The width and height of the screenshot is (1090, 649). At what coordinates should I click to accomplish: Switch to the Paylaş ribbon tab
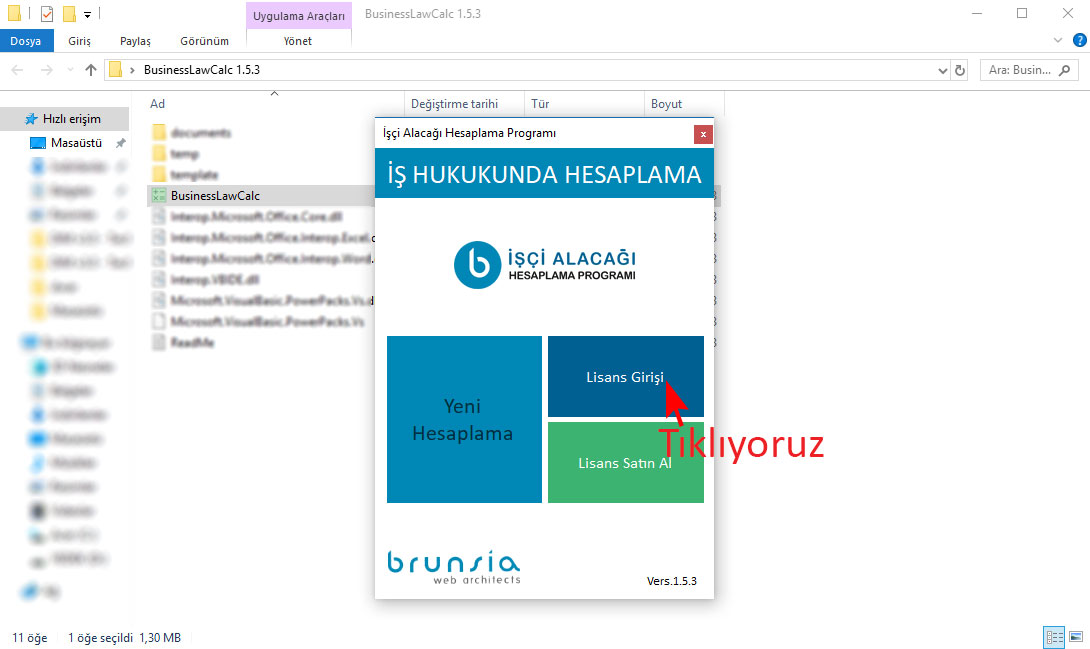(135, 41)
